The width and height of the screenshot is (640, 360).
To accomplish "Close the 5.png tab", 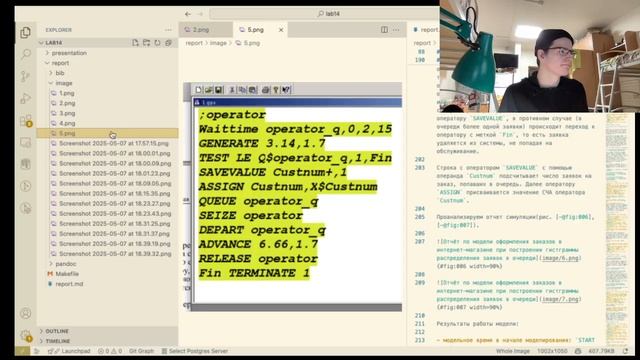I will tap(281, 30).
